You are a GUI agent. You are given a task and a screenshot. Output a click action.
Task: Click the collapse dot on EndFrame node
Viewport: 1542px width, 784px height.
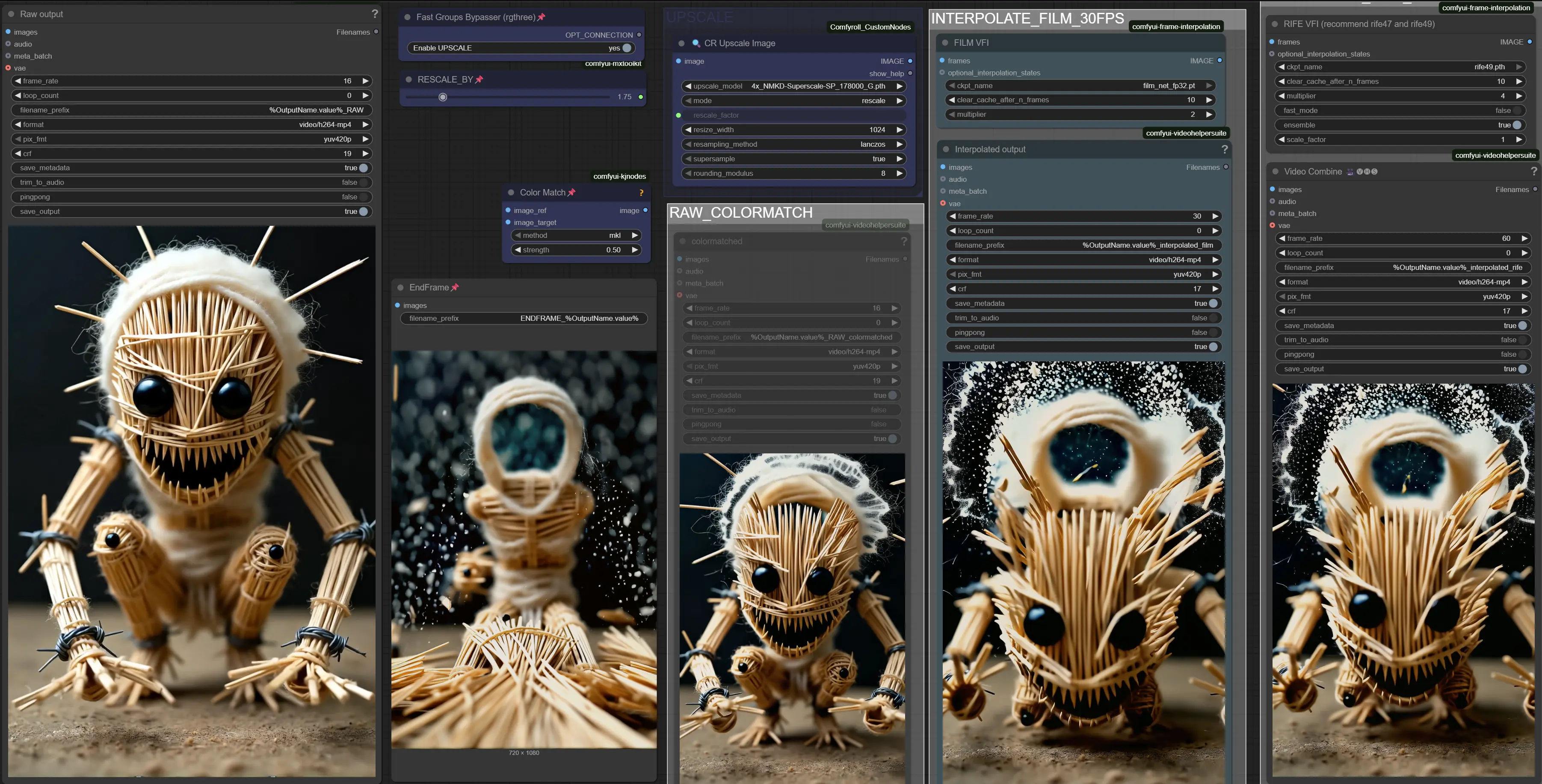point(400,288)
